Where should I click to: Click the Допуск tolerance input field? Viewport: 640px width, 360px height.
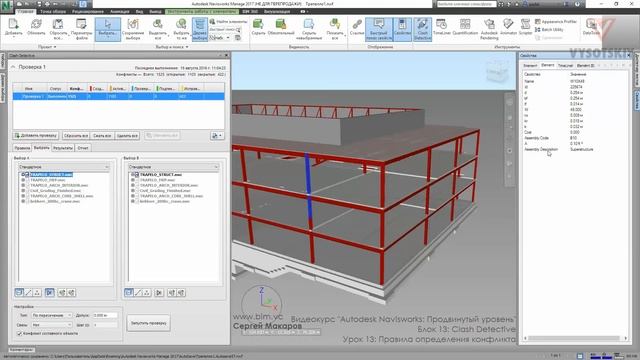click(x=105, y=315)
